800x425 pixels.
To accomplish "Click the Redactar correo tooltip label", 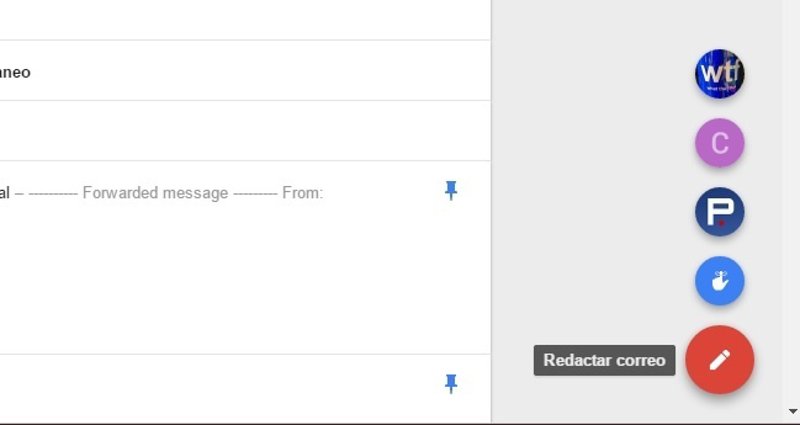I will tap(604, 360).
